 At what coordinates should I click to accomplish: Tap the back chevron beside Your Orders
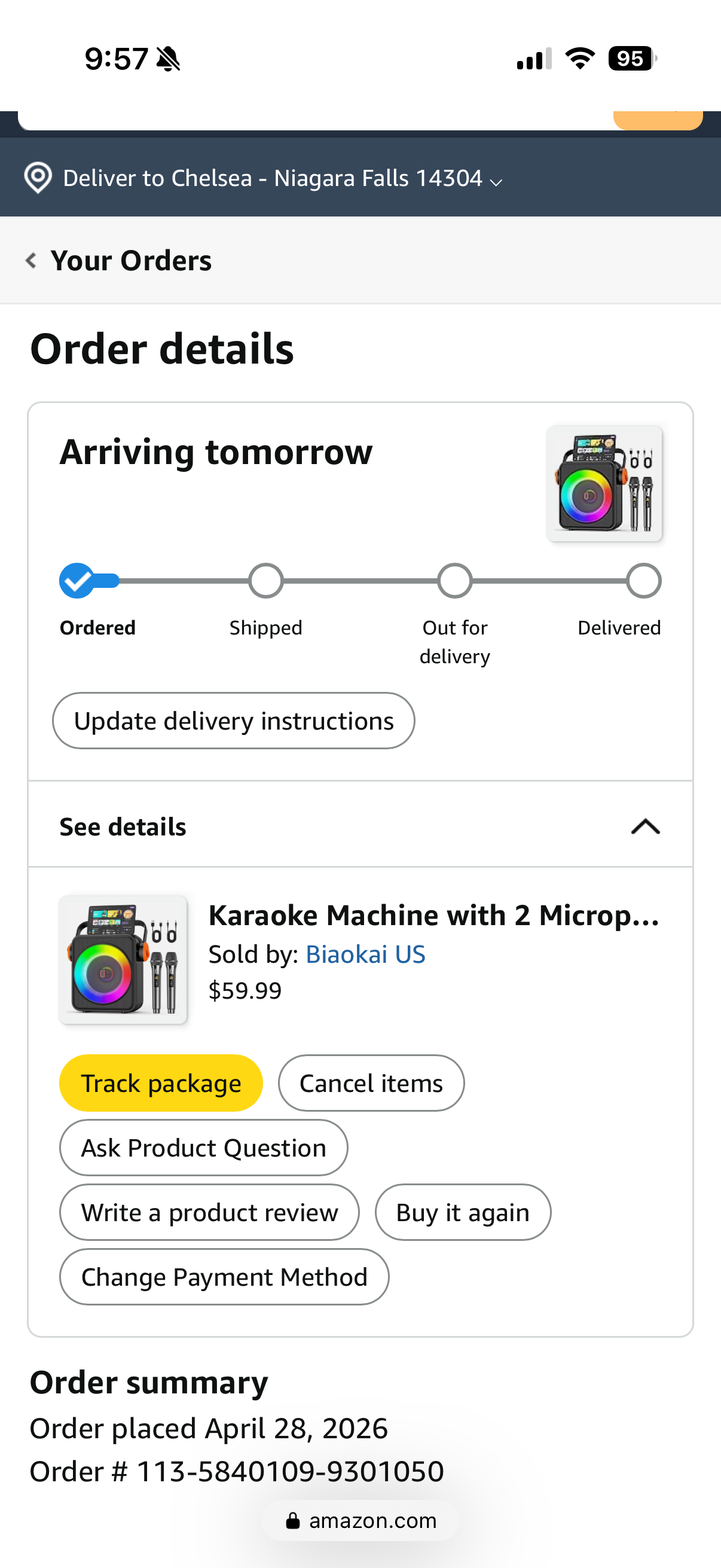(x=31, y=261)
